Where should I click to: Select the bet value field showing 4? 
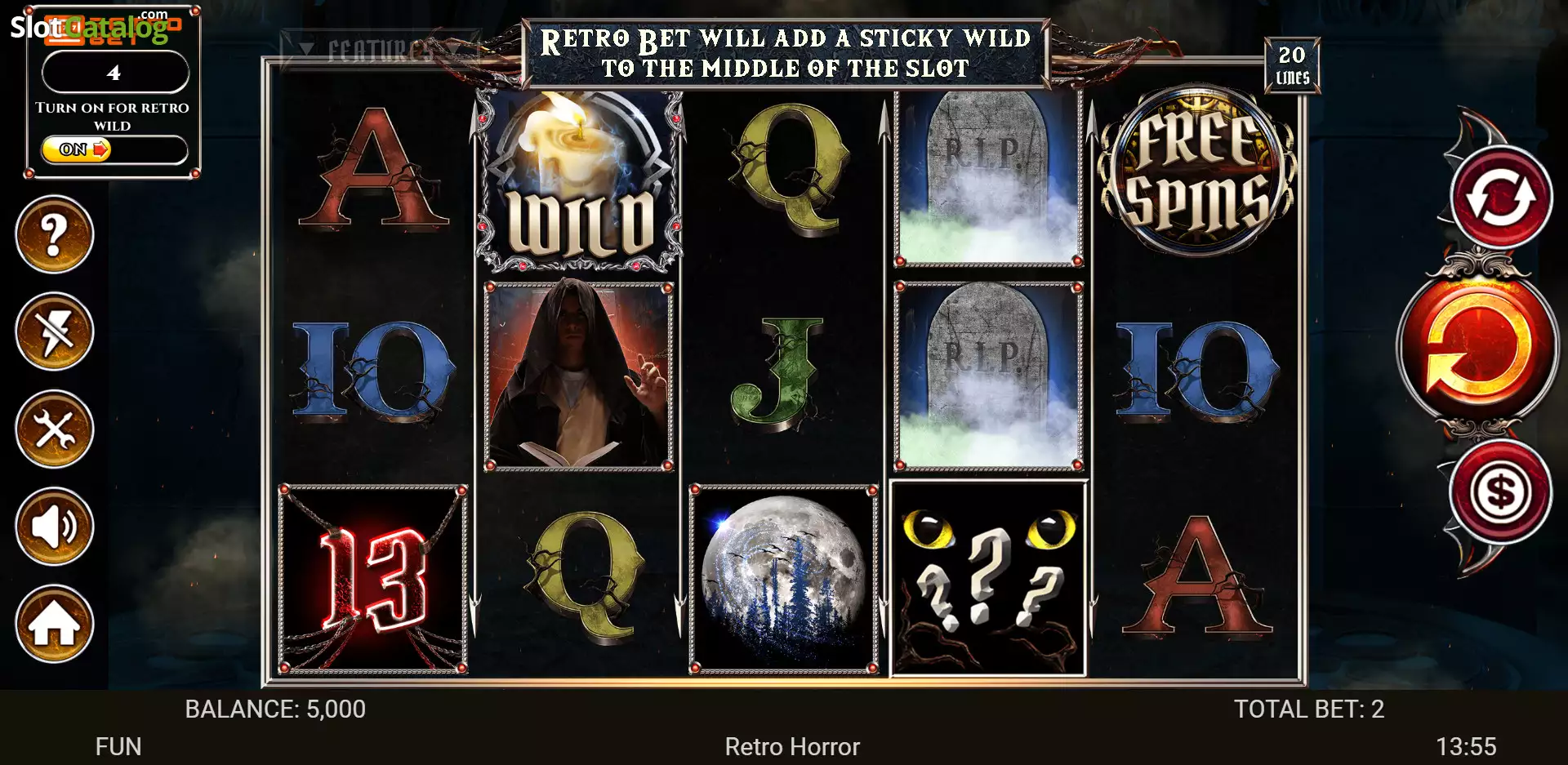coord(115,73)
